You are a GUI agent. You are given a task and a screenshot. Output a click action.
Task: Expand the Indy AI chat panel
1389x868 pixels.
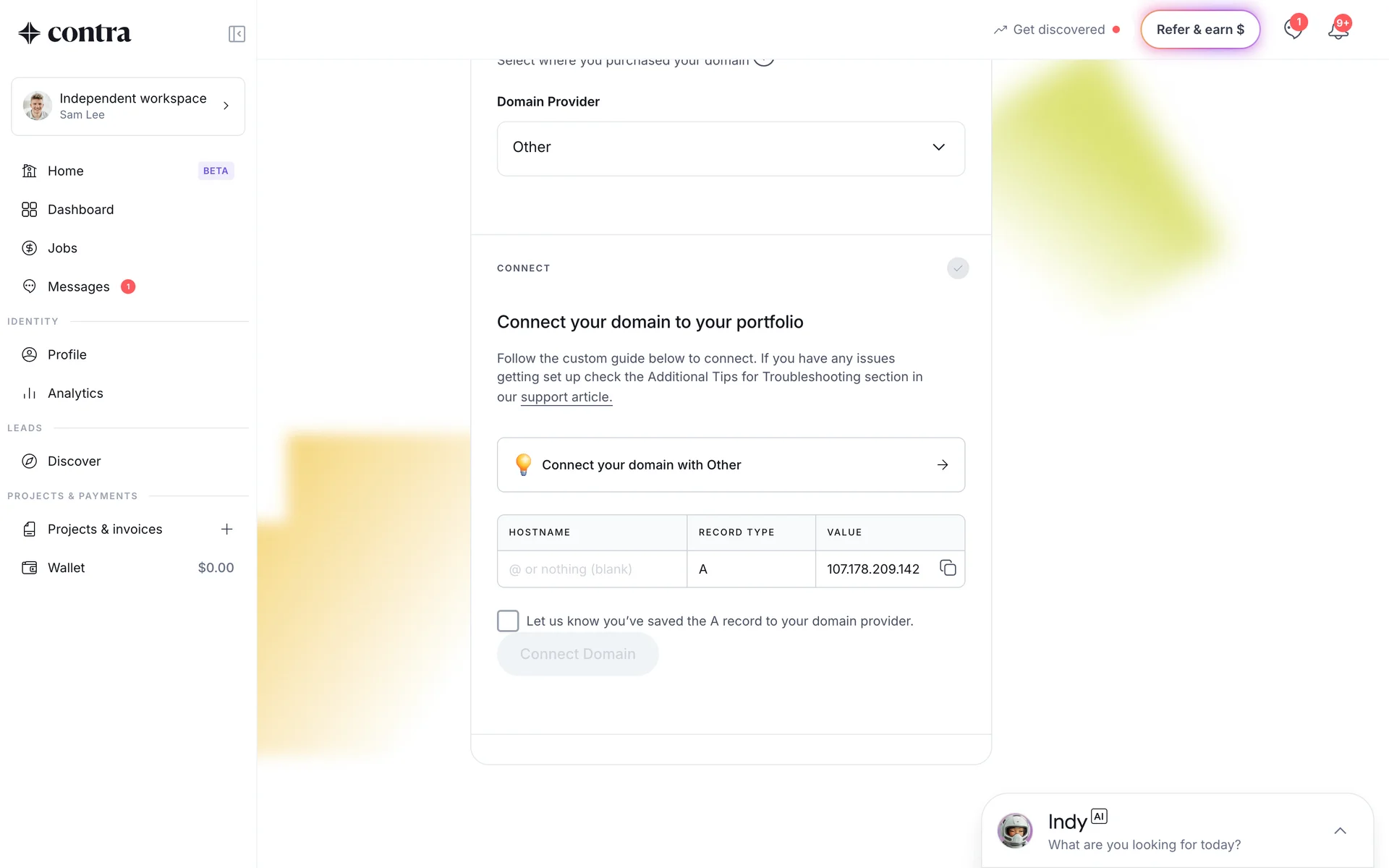[1340, 831]
